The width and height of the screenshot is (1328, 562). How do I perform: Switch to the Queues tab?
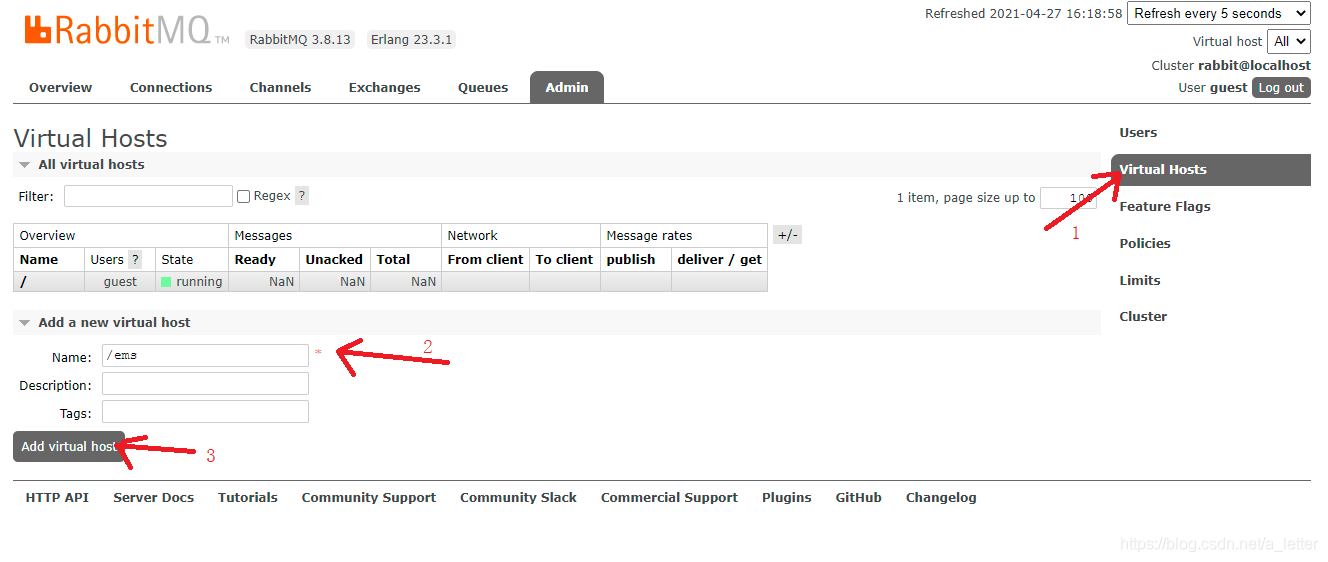point(483,88)
